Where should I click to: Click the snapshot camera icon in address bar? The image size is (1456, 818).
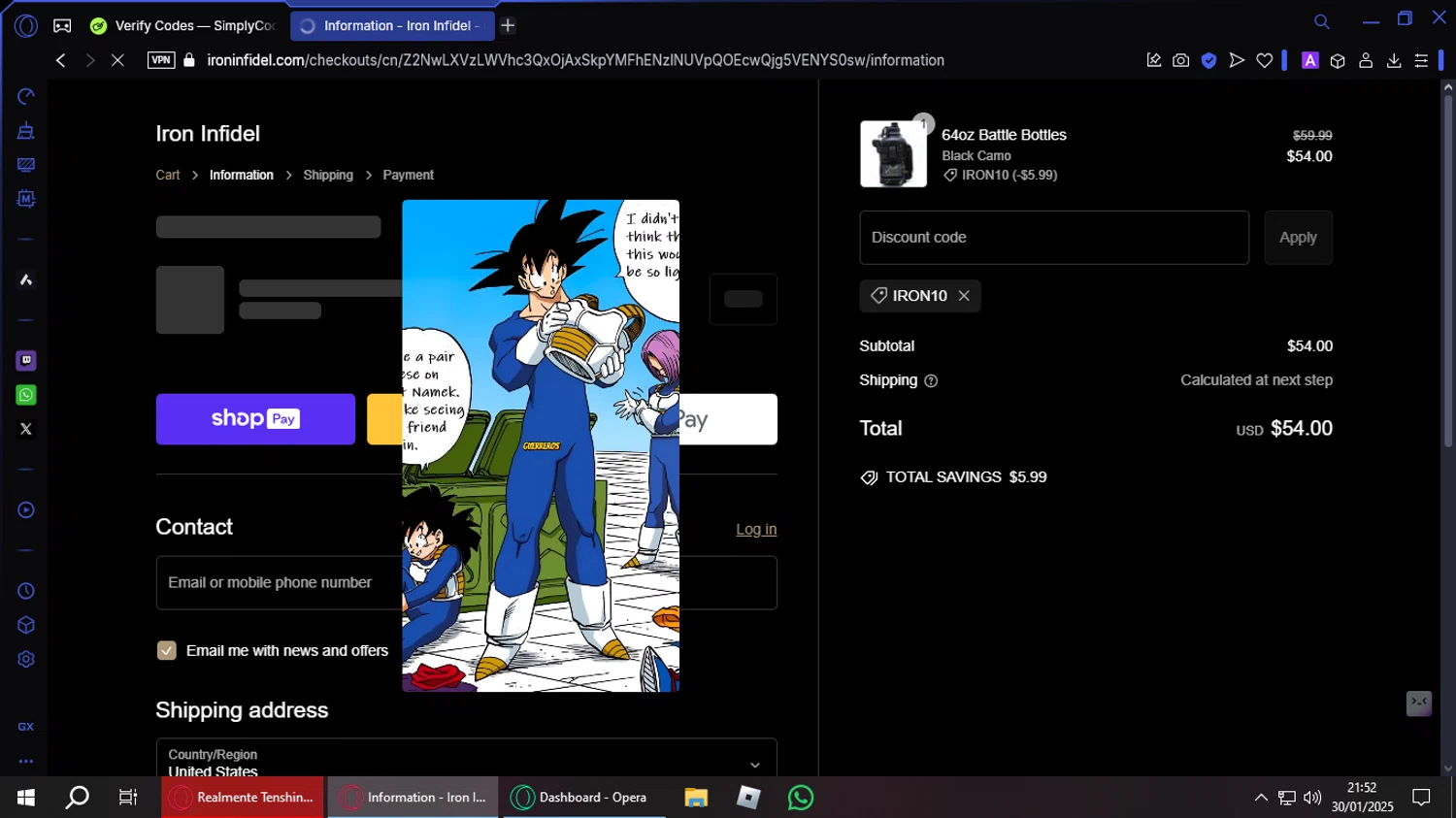1180,60
